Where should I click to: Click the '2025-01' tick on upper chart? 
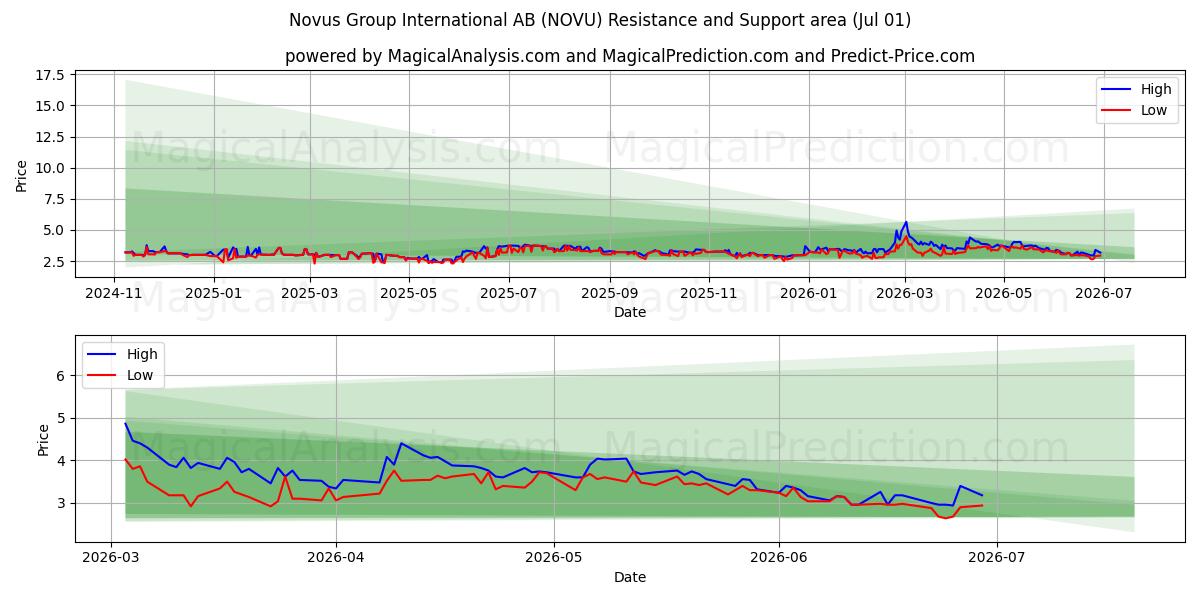214,293
